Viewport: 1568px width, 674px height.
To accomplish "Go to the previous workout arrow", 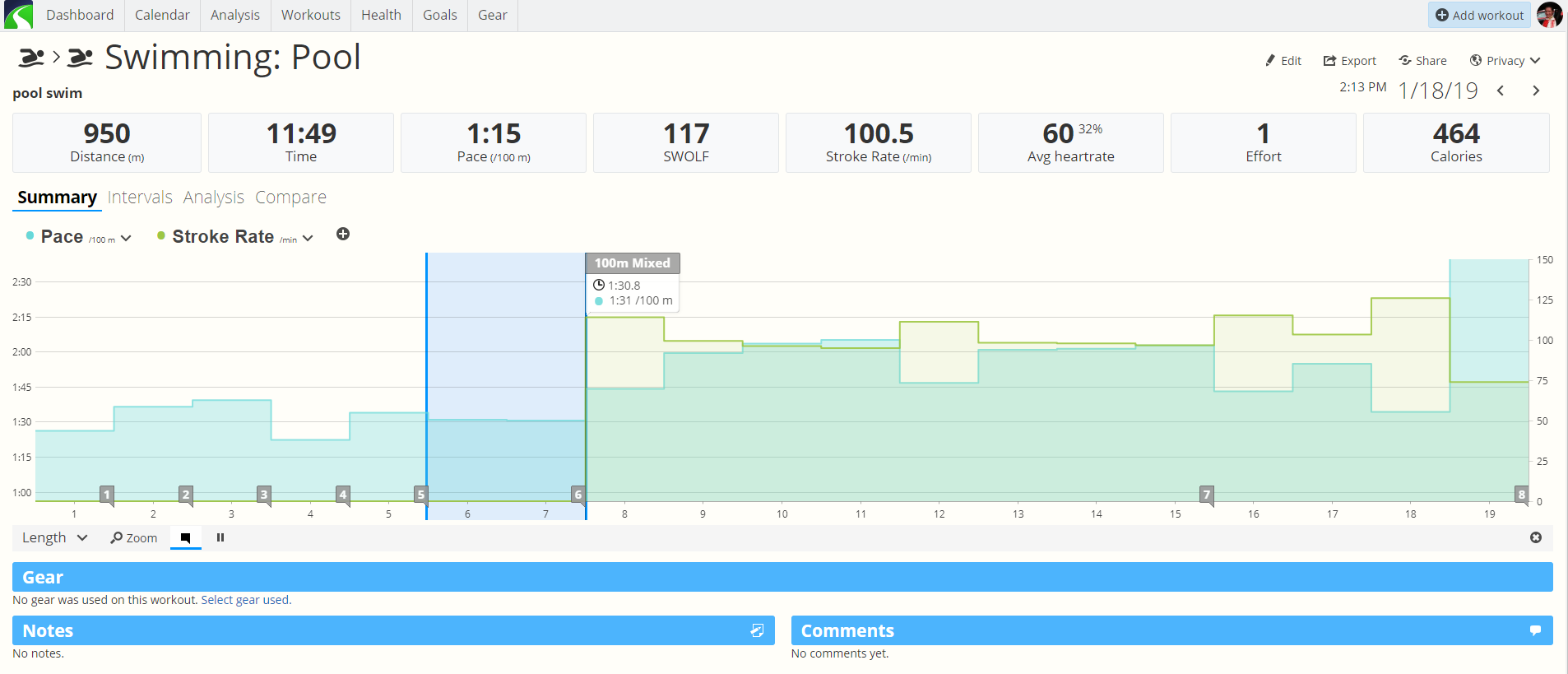I will point(1501,91).
